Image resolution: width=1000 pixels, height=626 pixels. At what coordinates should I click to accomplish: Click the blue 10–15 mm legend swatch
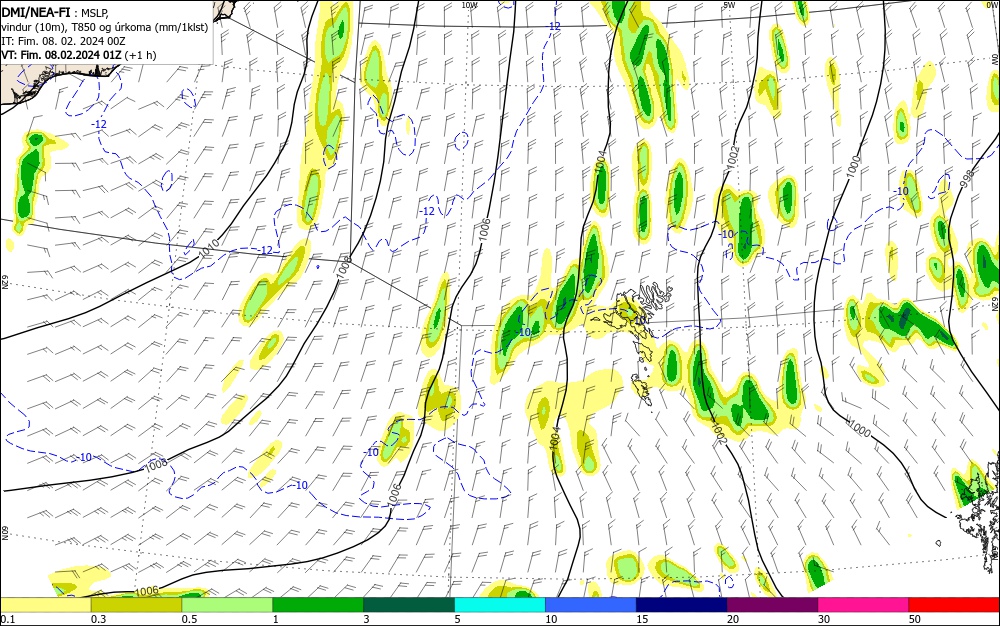click(591, 605)
